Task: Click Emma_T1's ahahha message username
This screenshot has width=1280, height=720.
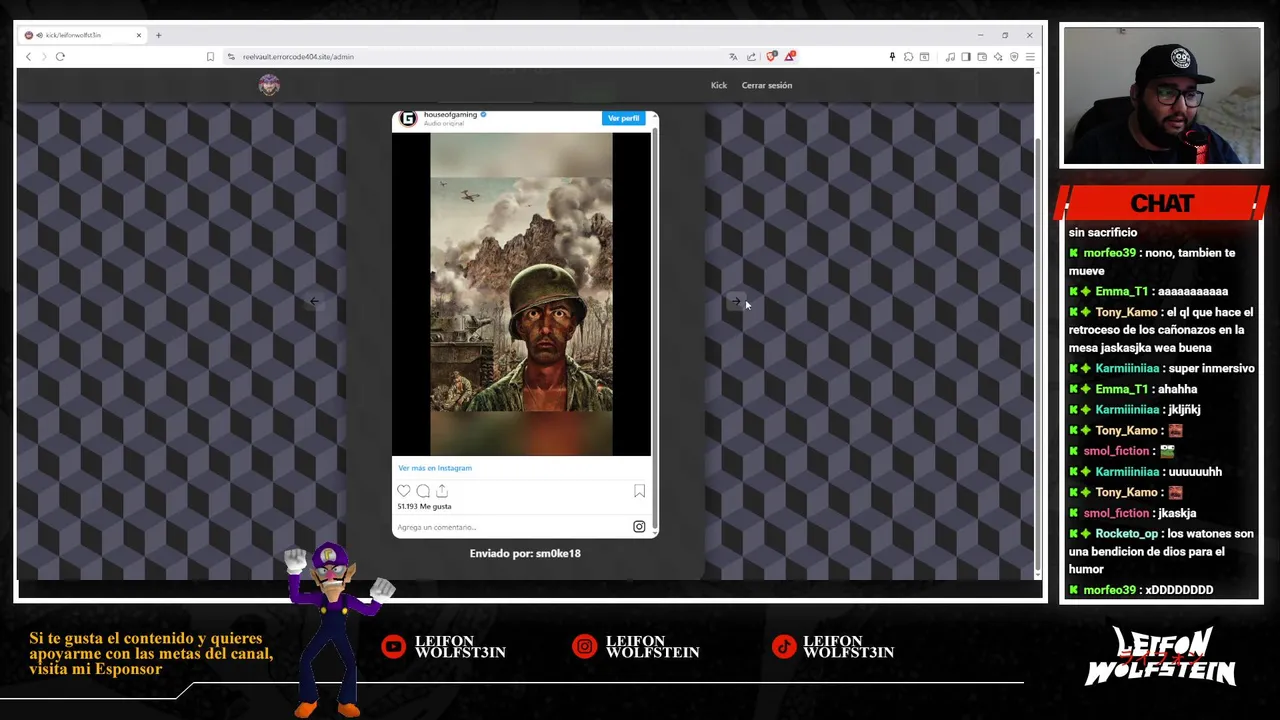Action: 1121,389
